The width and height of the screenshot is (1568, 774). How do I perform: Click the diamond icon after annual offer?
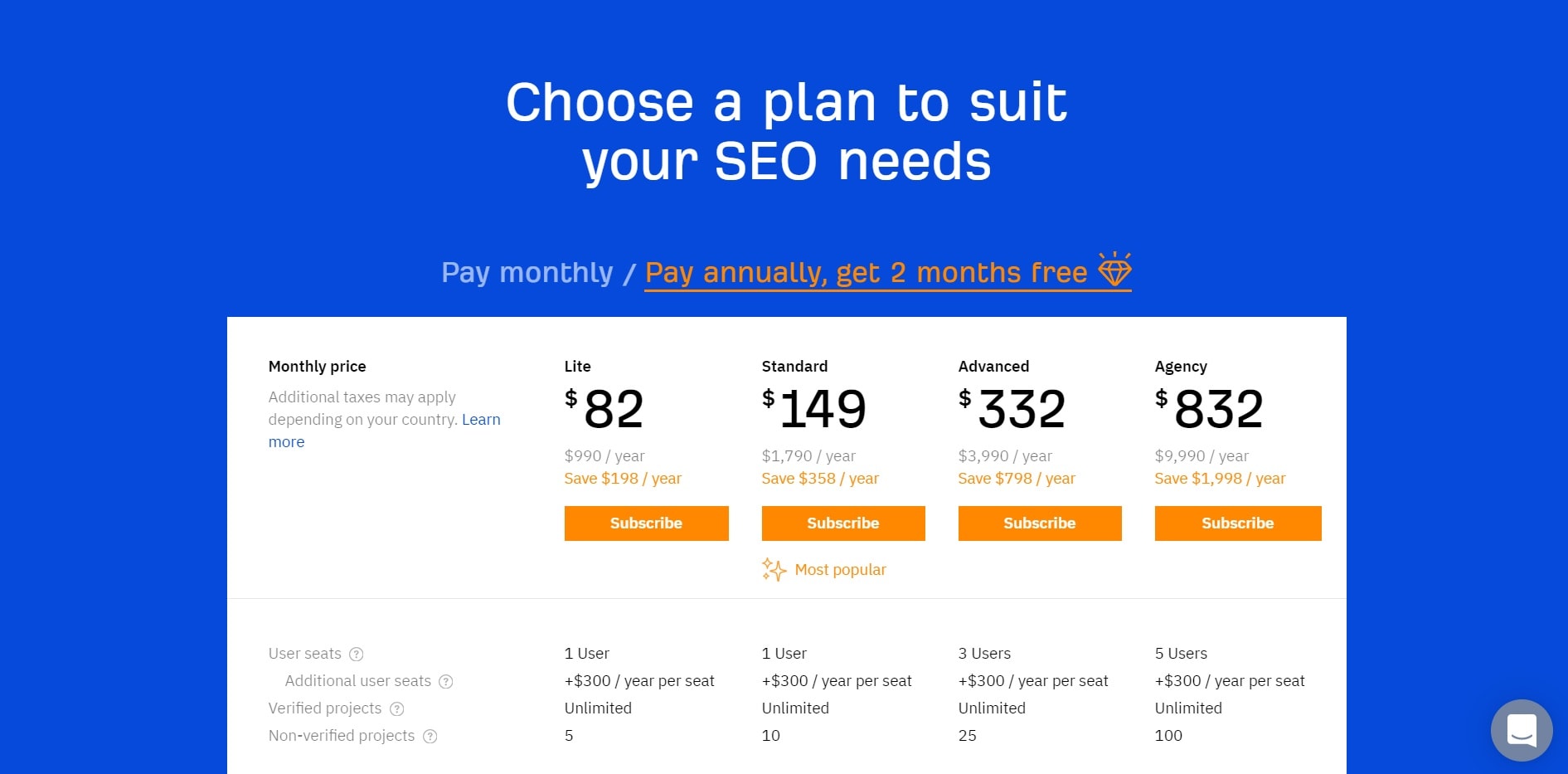tap(1114, 270)
